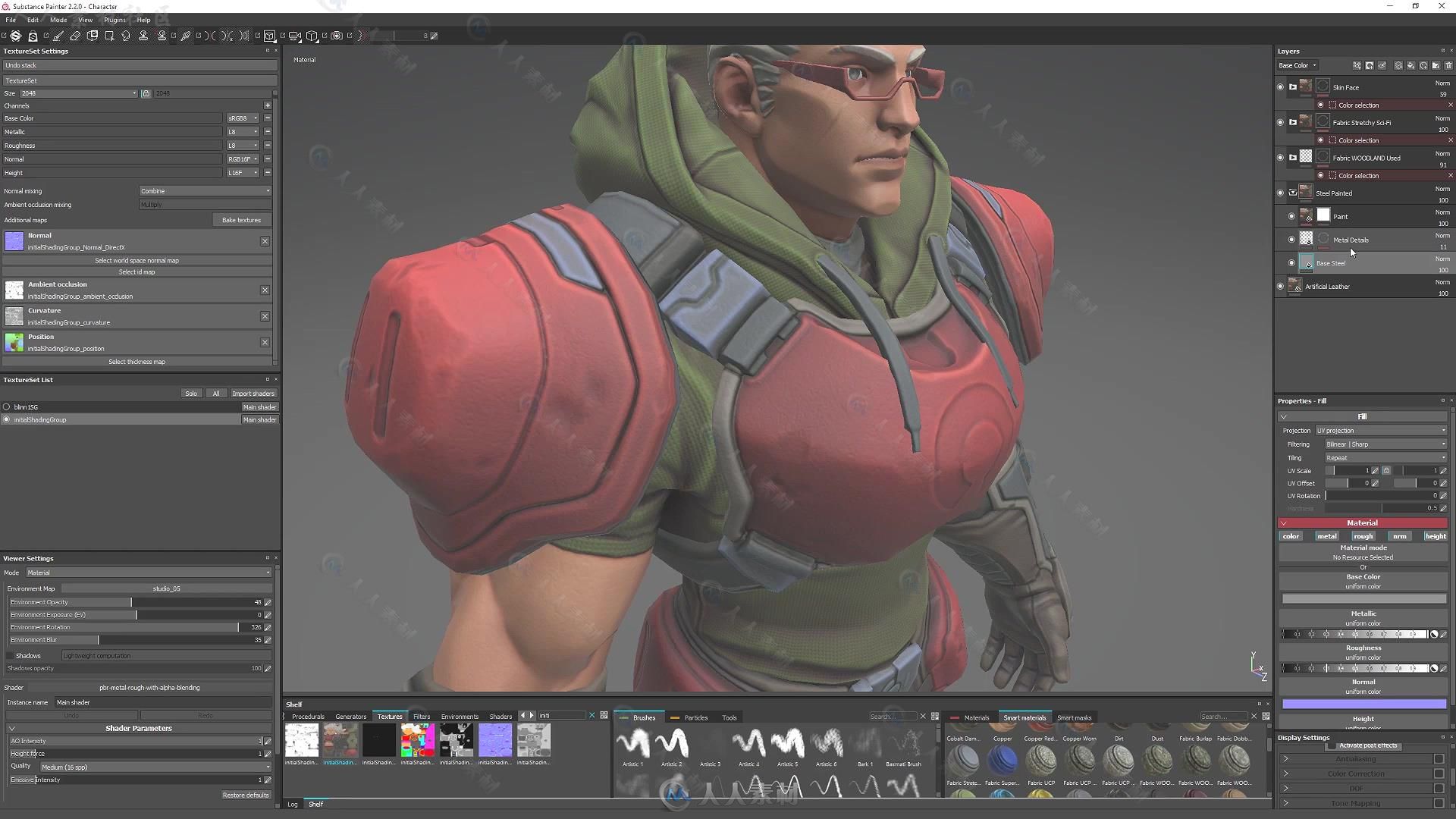Remove the Normal additional map
1456x819 pixels.
pos(265,241)
